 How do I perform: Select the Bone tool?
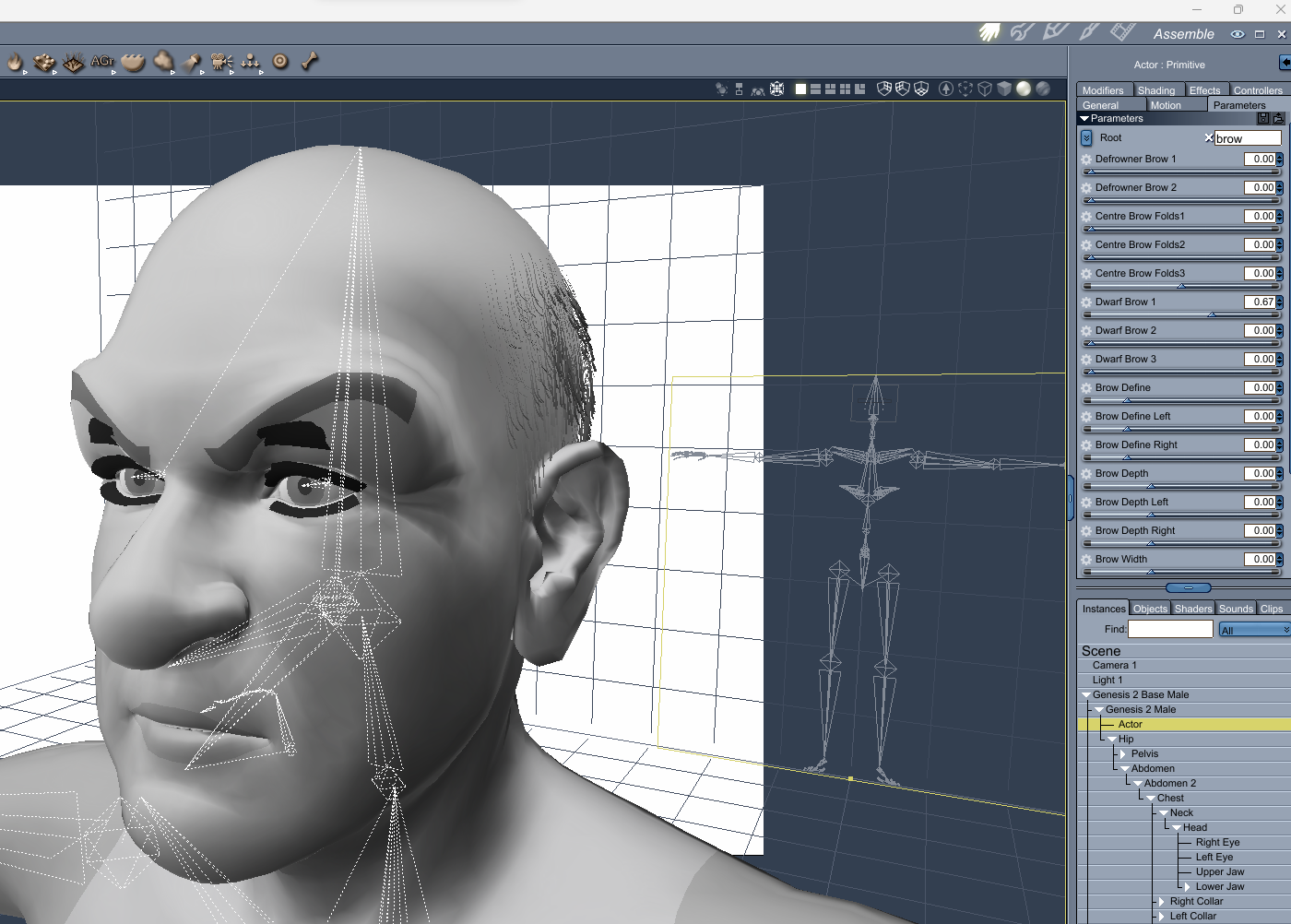310,62
